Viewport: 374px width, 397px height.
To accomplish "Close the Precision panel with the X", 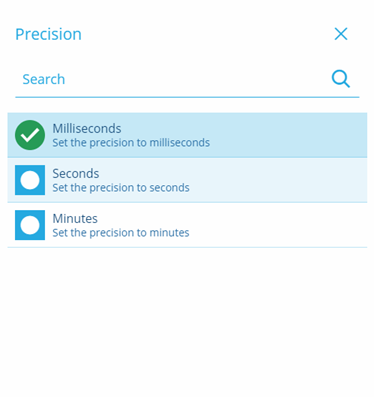I will point(341,34).
